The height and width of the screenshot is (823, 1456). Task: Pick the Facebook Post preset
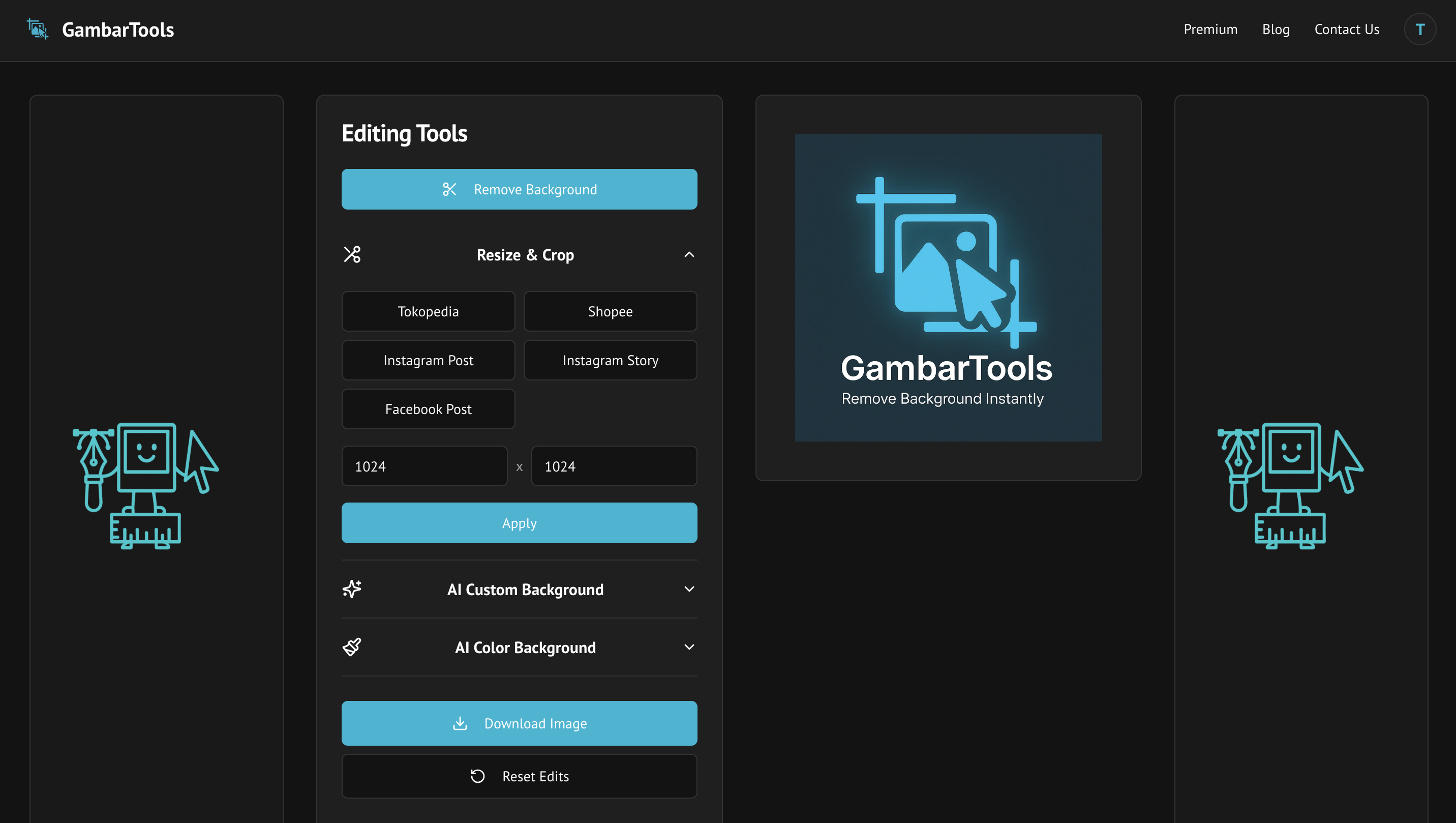pos(428,409)
